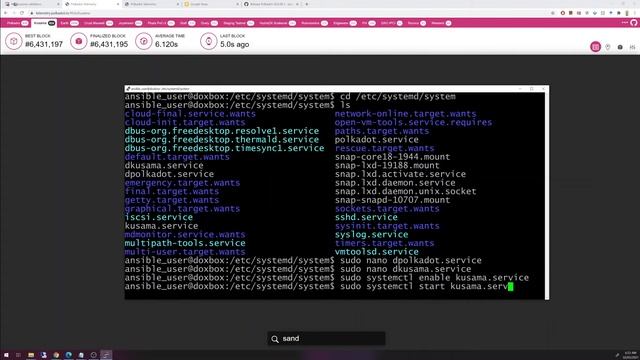Click 'dkusama.service' in ls output

(164, 165)
